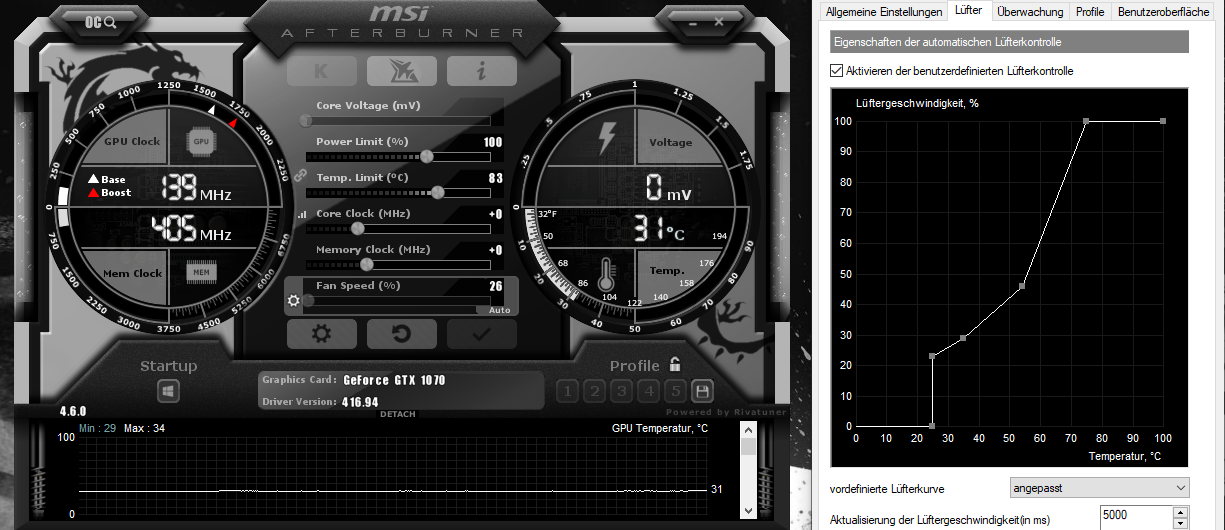
Task: Toggle the Startup Windows logo button
Action: click(168, 392)
